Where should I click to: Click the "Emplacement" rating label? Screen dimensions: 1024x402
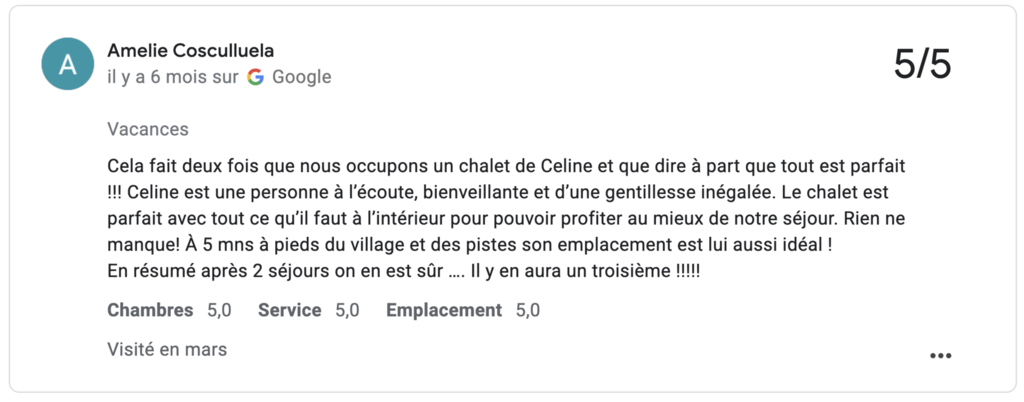(444, 310)
